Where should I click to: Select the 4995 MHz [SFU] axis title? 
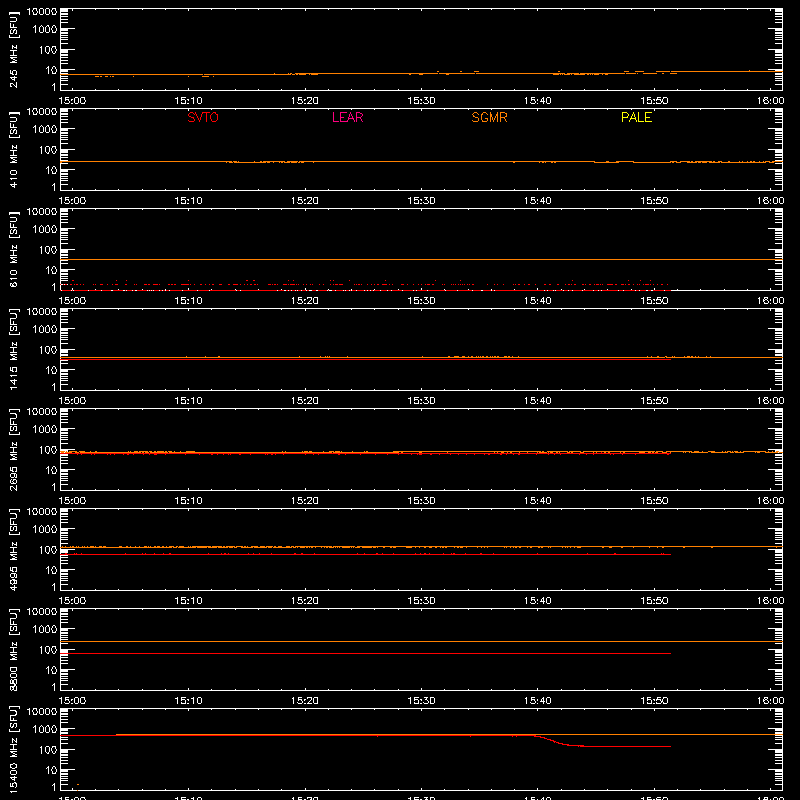[x=13, y=549]
